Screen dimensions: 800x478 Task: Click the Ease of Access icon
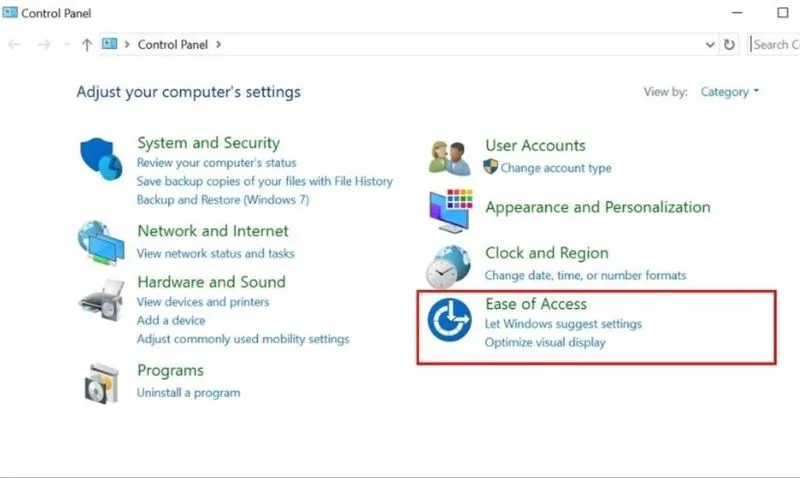(450, 322)
